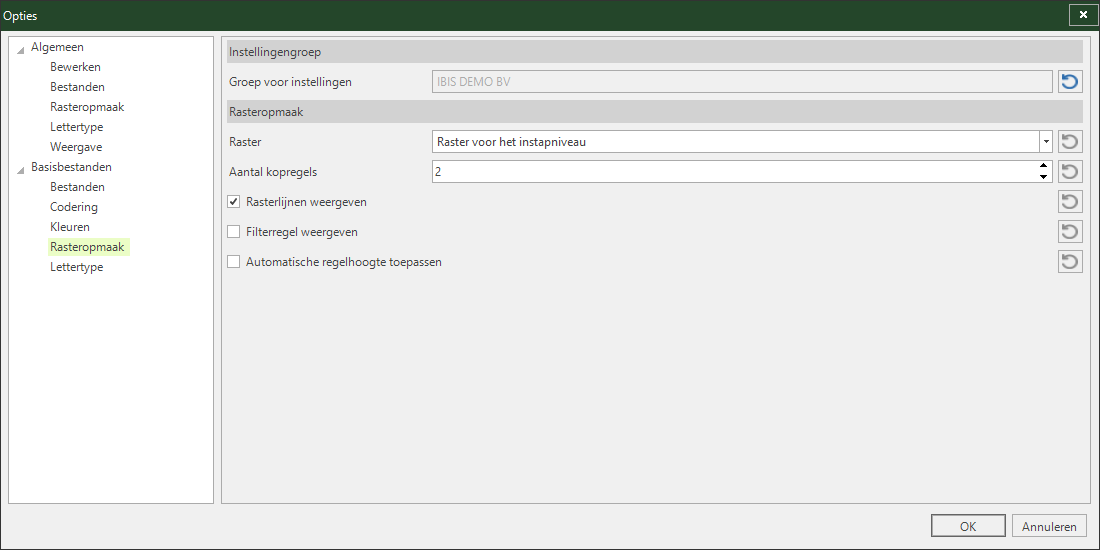Reset the Raster setting to default
The width and height of the screenshot is (1100, 550).
click(x=1070, y=142)
